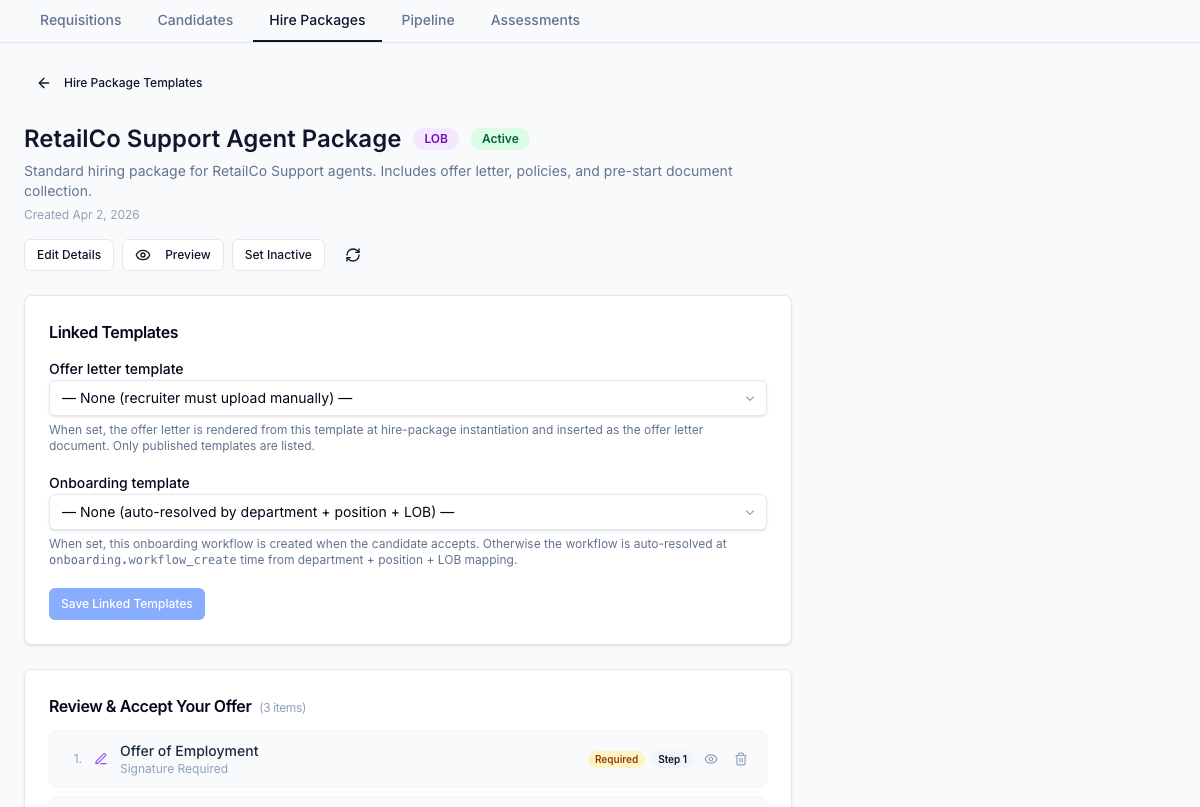Go to the Pipeline tab
Screen dimensions: 1200x807
tap(428, 20)
